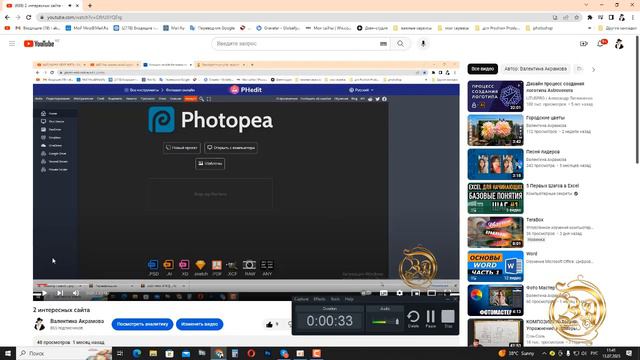The width and height of the screenshot is (640, 360).
Task: Click the YouTube search magnifier button
Action: [400, 44]
